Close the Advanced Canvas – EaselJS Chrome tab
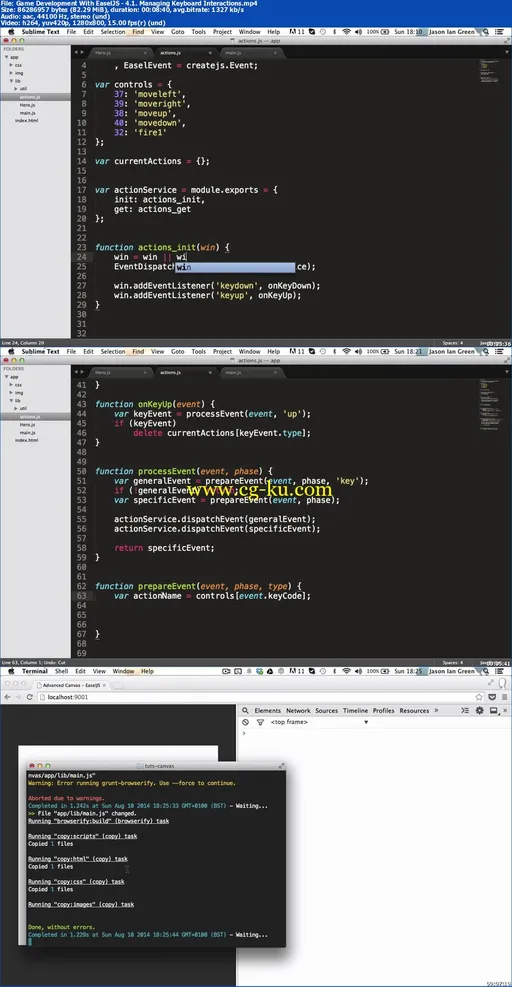This screenshot has height=987, width=512. pos(104,684)
